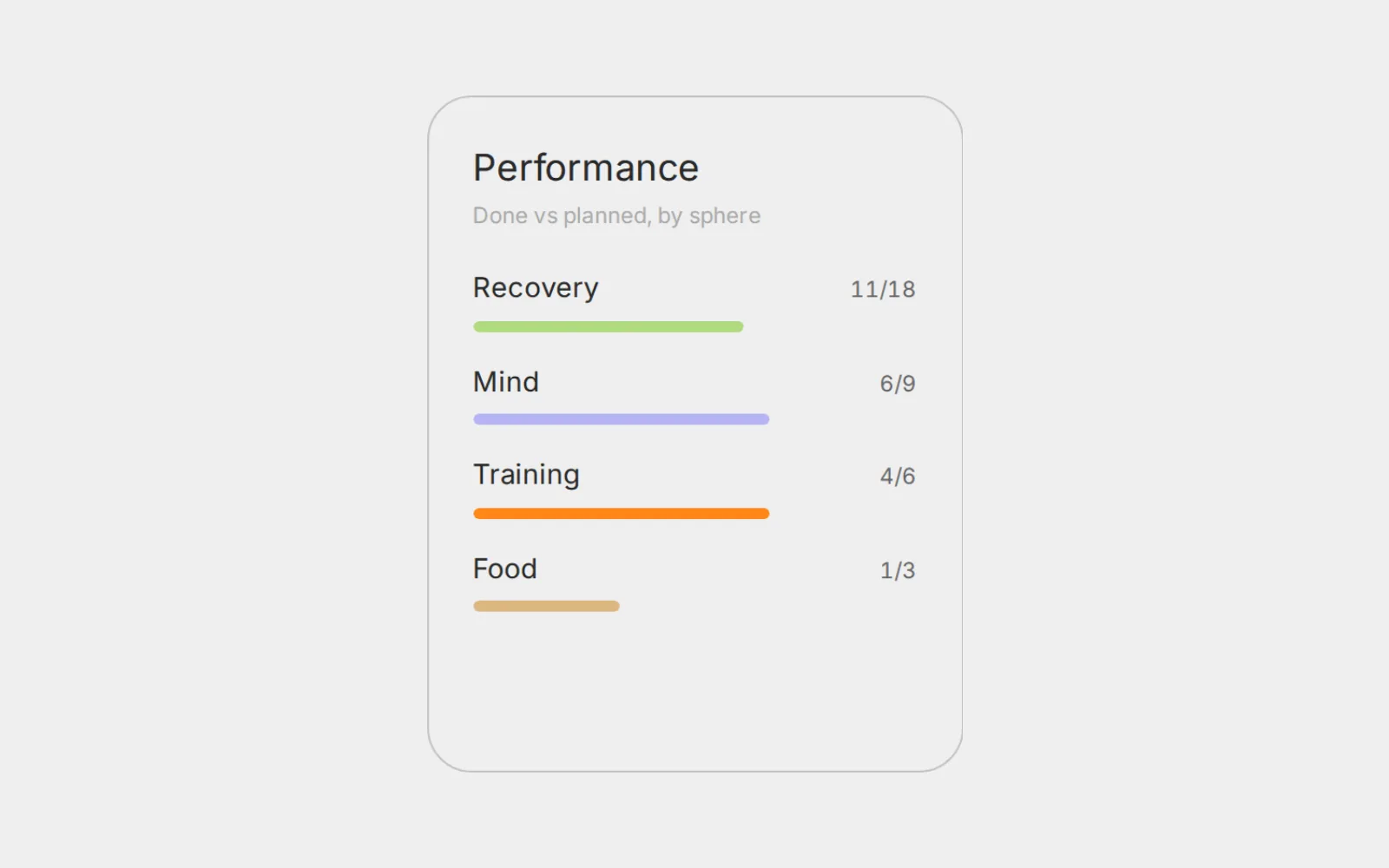Screen dimensions: 1389x868
Task: Click the empty area below the Food bar
Action: pos(694,686)
